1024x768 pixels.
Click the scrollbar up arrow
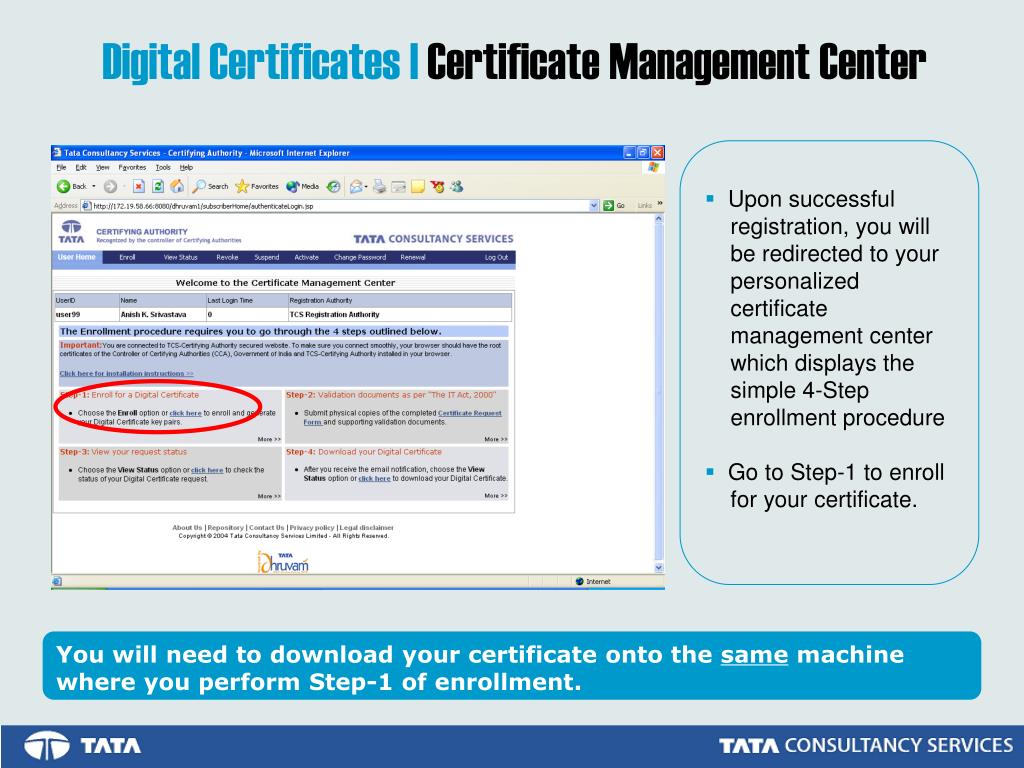pyautogui.click(x=658, y=220)
